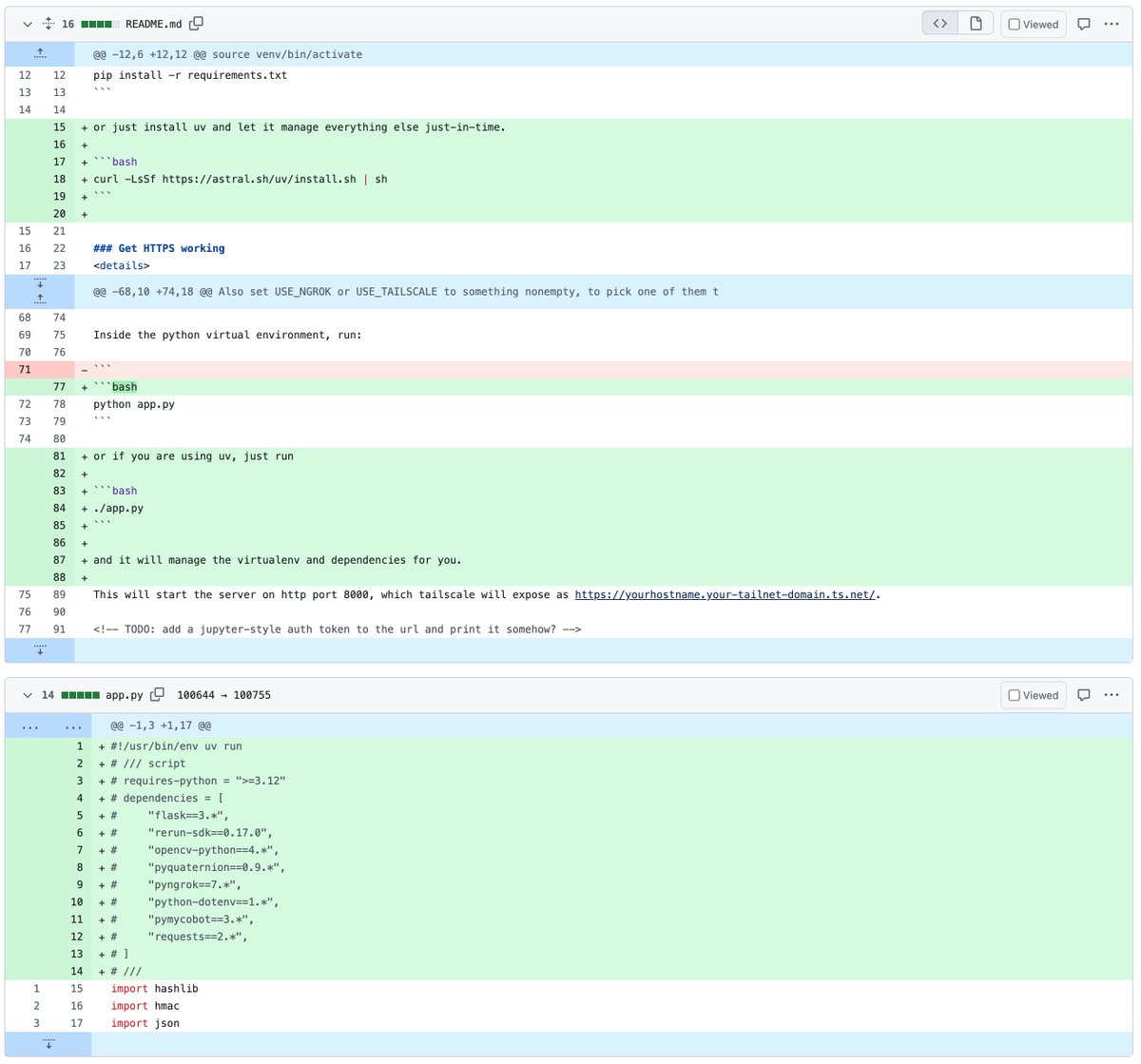The width and height of the screenshot is (1141, 1064).
Task: Click the README.md file name link
Action: click(x=153, y=24)
